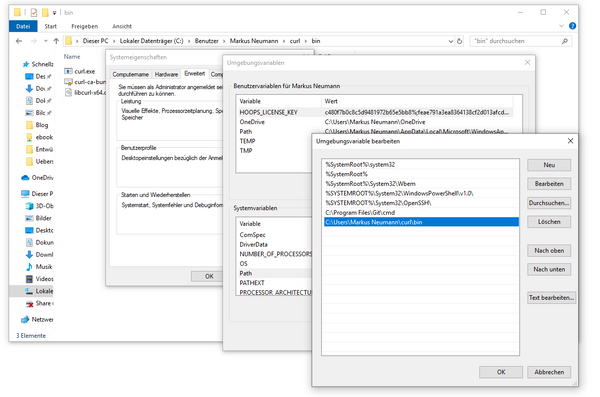Confirm the edit dialog with OK
This screenshot has width=600, height=397.
(x=501, y=372)
